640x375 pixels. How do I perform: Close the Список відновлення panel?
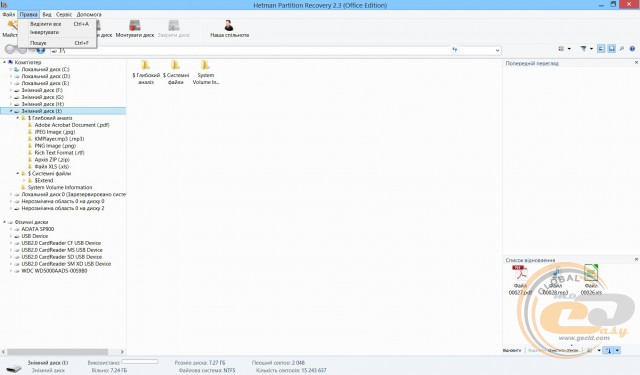click(636, 260)
